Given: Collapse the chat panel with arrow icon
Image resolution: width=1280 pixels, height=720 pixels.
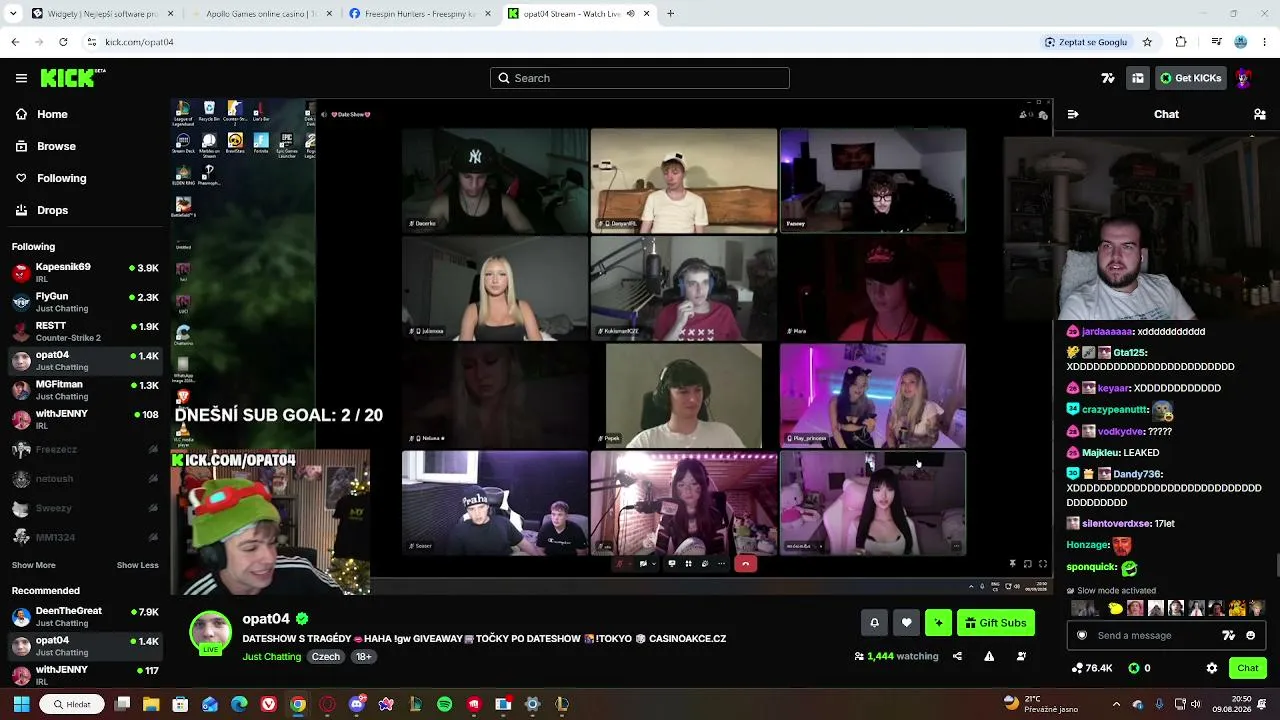Looking at the screenshot, I should pos(1073,114).
